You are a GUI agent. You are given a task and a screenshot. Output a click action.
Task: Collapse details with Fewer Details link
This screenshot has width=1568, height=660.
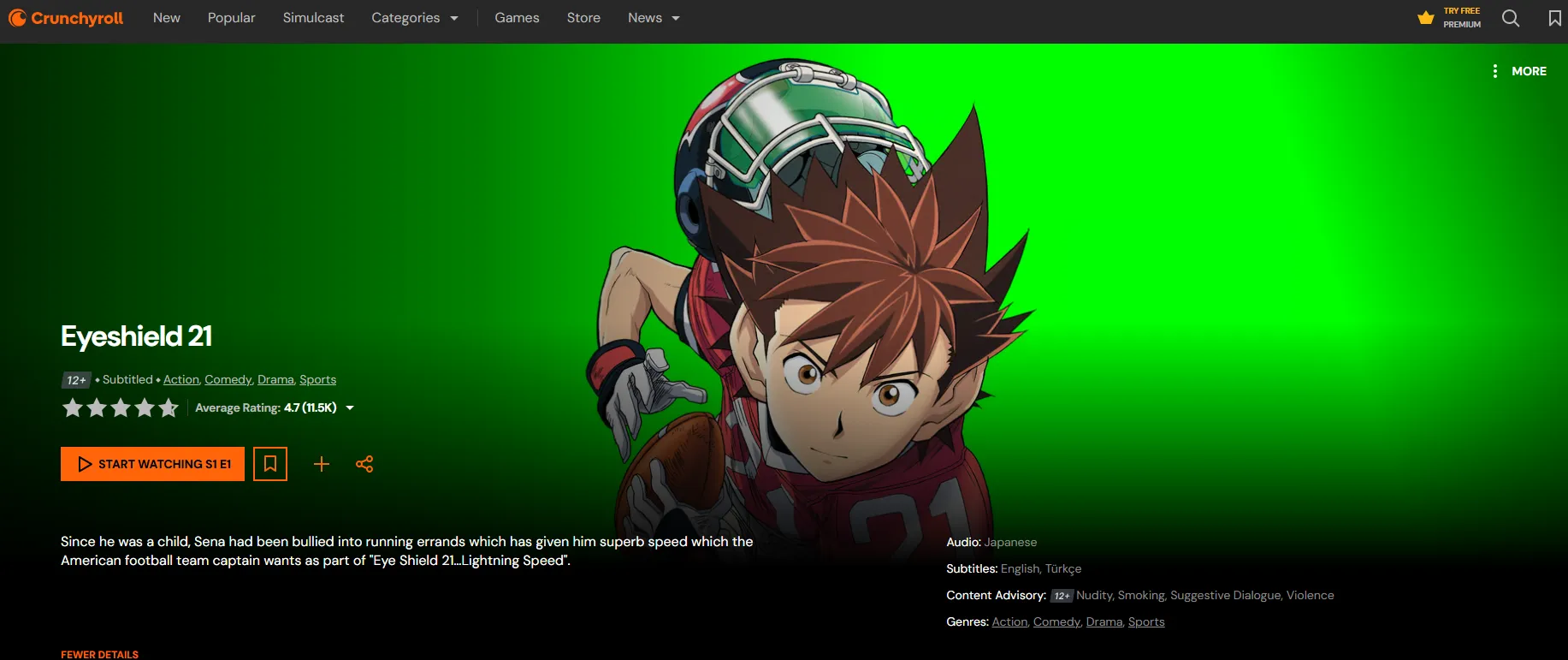[x=99, y=654]
